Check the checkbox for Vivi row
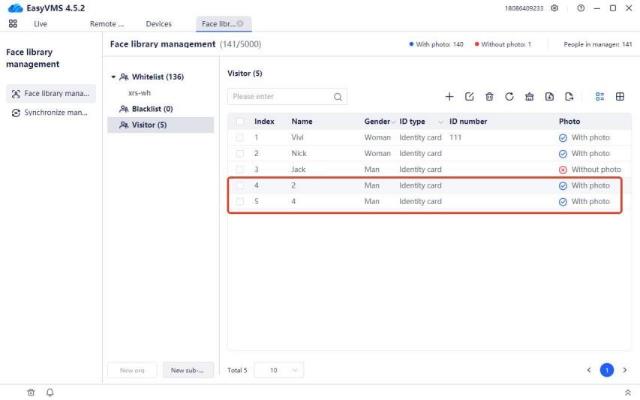The width and height of the screenshot is (640, 400). click(x=239, y=137)
